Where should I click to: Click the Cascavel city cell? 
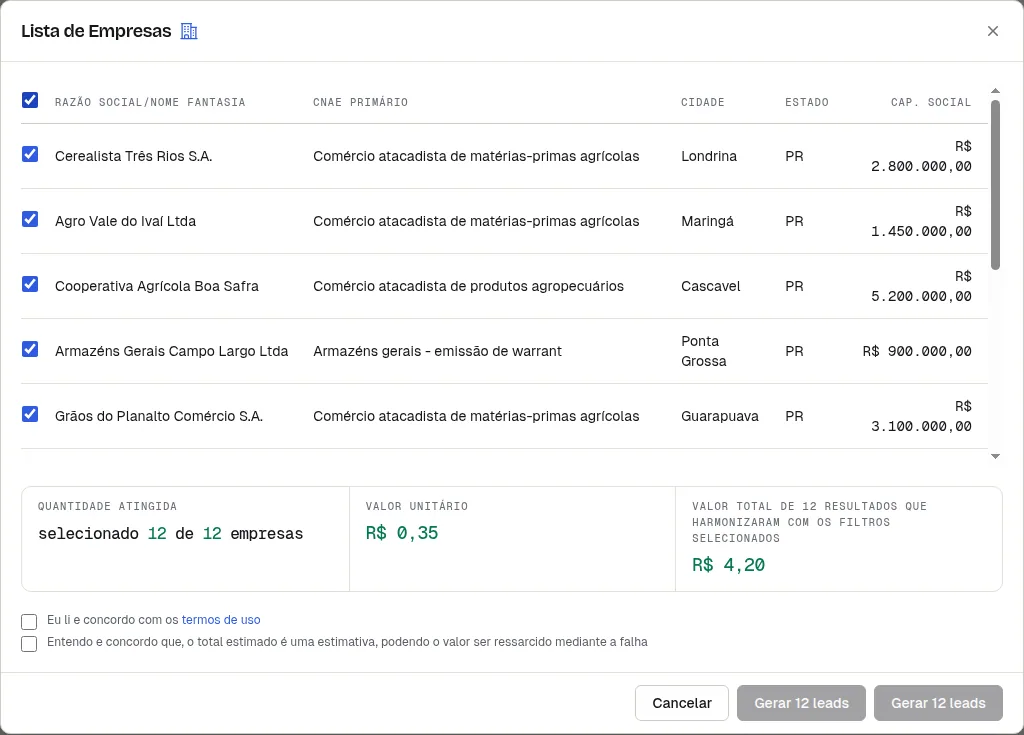tap(711, 286)
